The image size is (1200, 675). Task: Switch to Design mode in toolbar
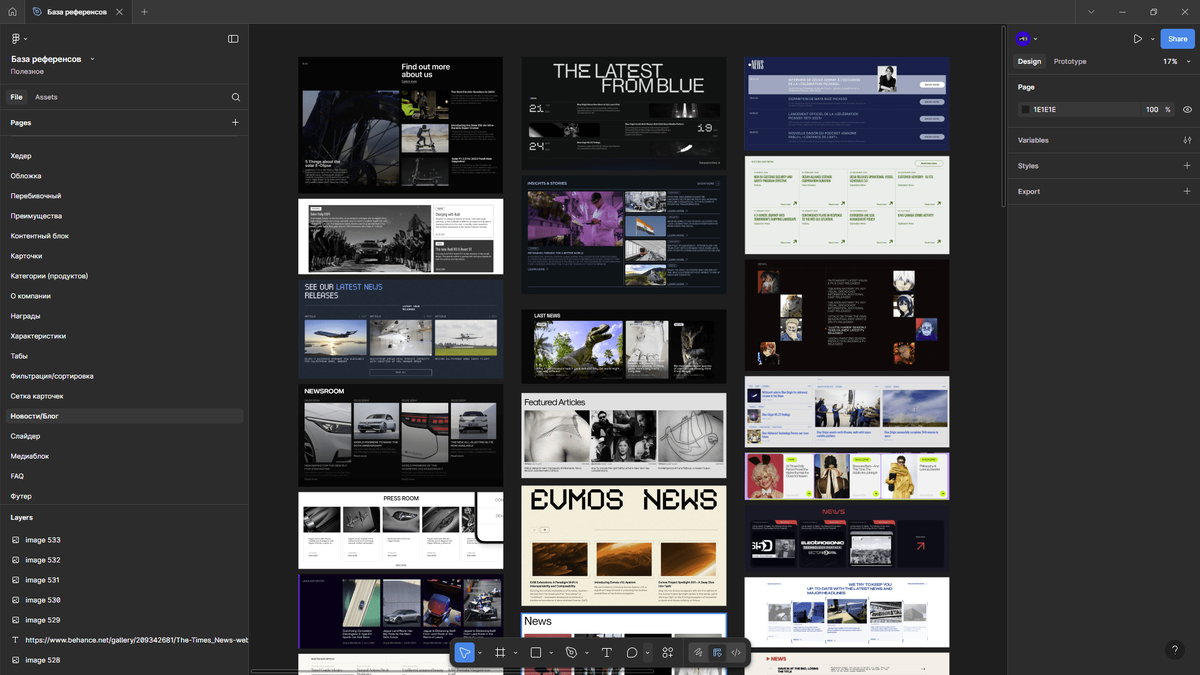coord(718,652)
